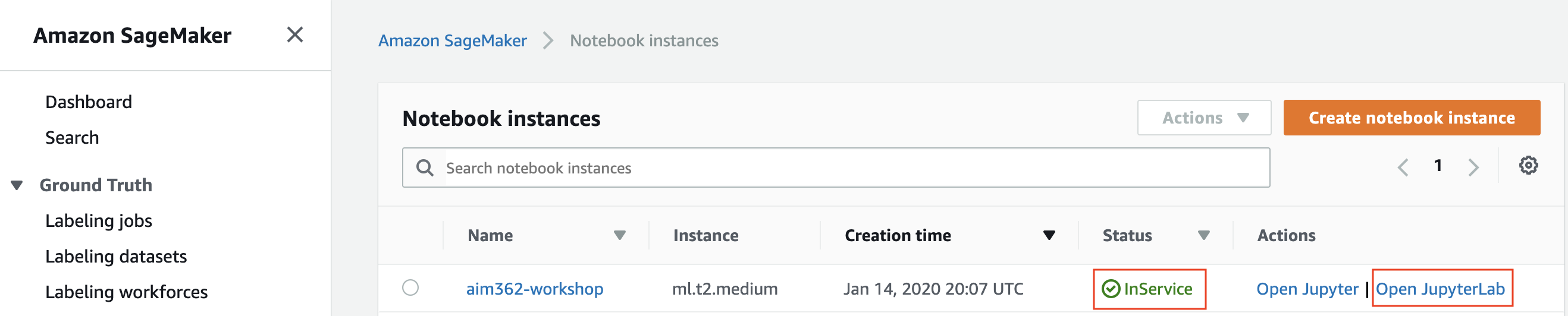1568x316 pixels.
Task: Focus the Search notebook instances field
Action: (x=836, y=168)
